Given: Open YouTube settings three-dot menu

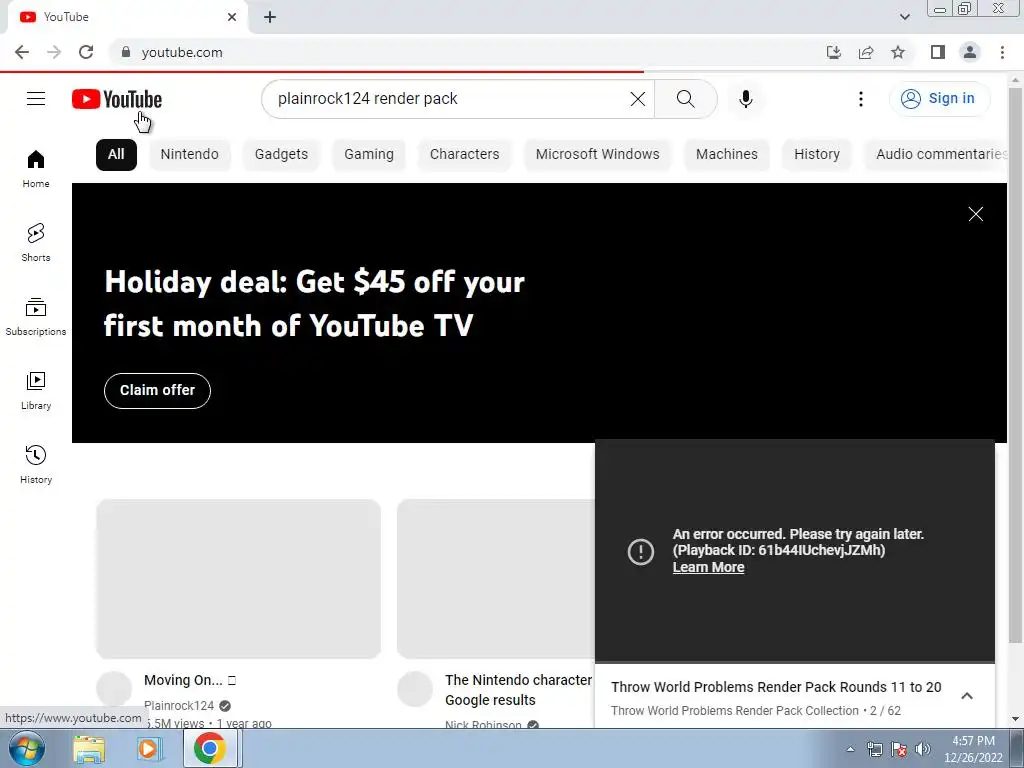Looking at the screenshot, I should click(861, 99).
